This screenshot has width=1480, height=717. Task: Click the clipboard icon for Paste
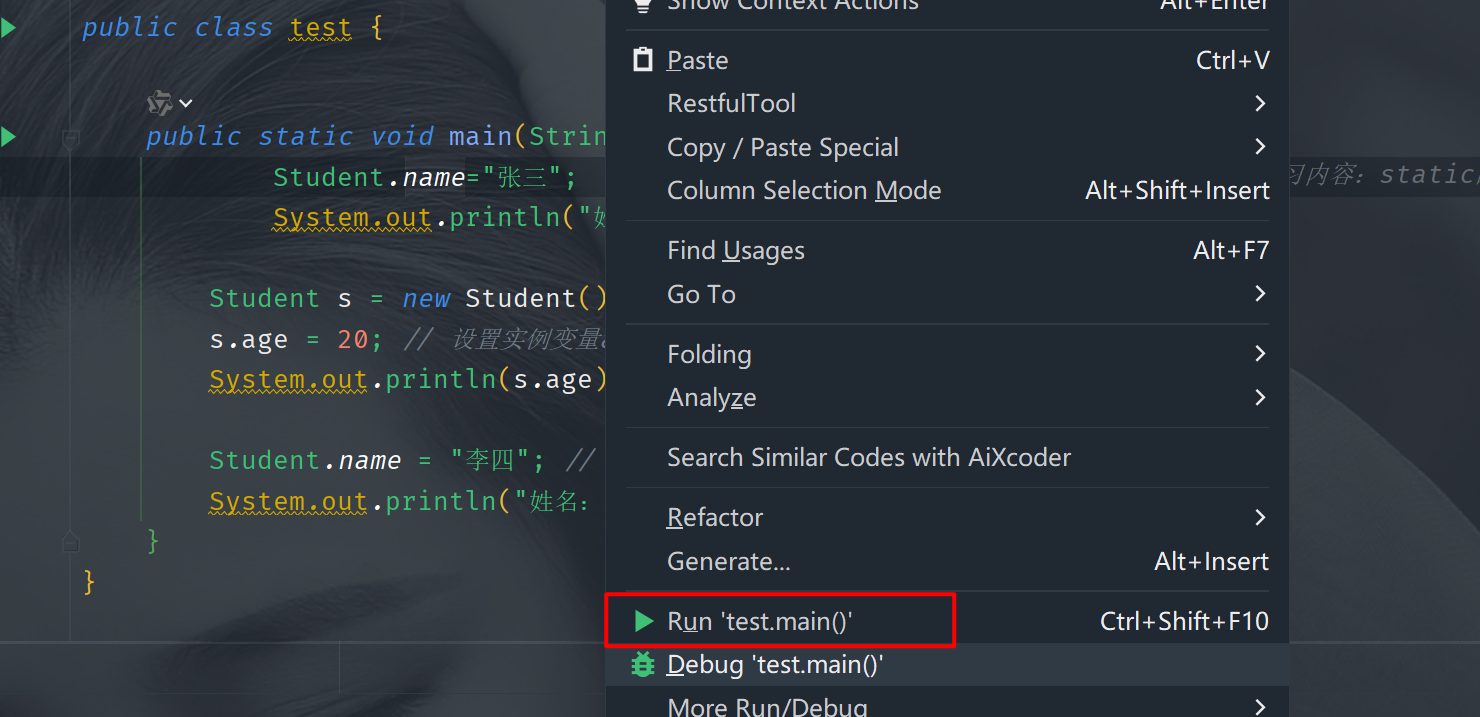(x=643, y=60)
